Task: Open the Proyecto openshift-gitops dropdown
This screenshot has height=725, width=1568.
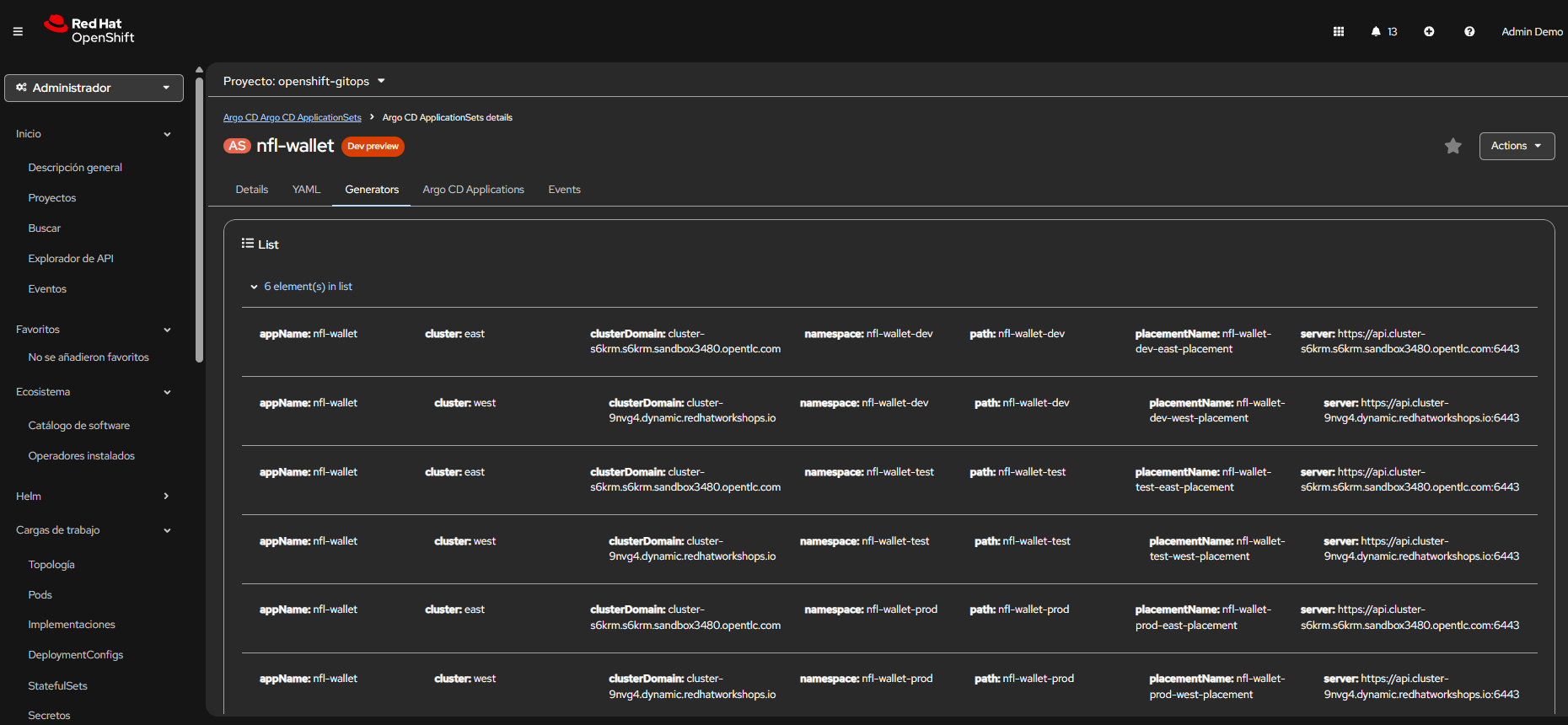Action: (x=303, y=81)
